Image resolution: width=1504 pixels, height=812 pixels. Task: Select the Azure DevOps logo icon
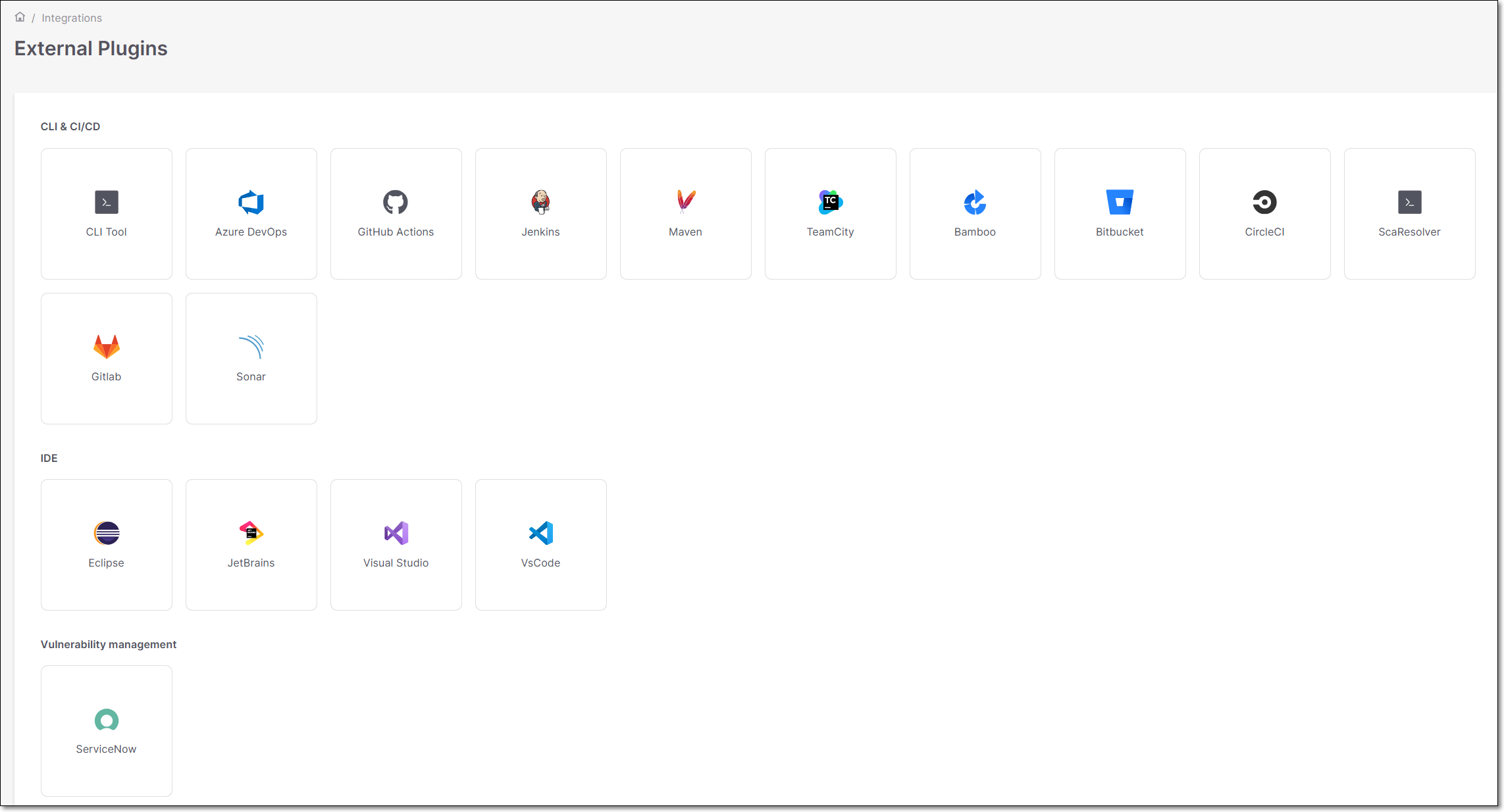tap(251, 202)
